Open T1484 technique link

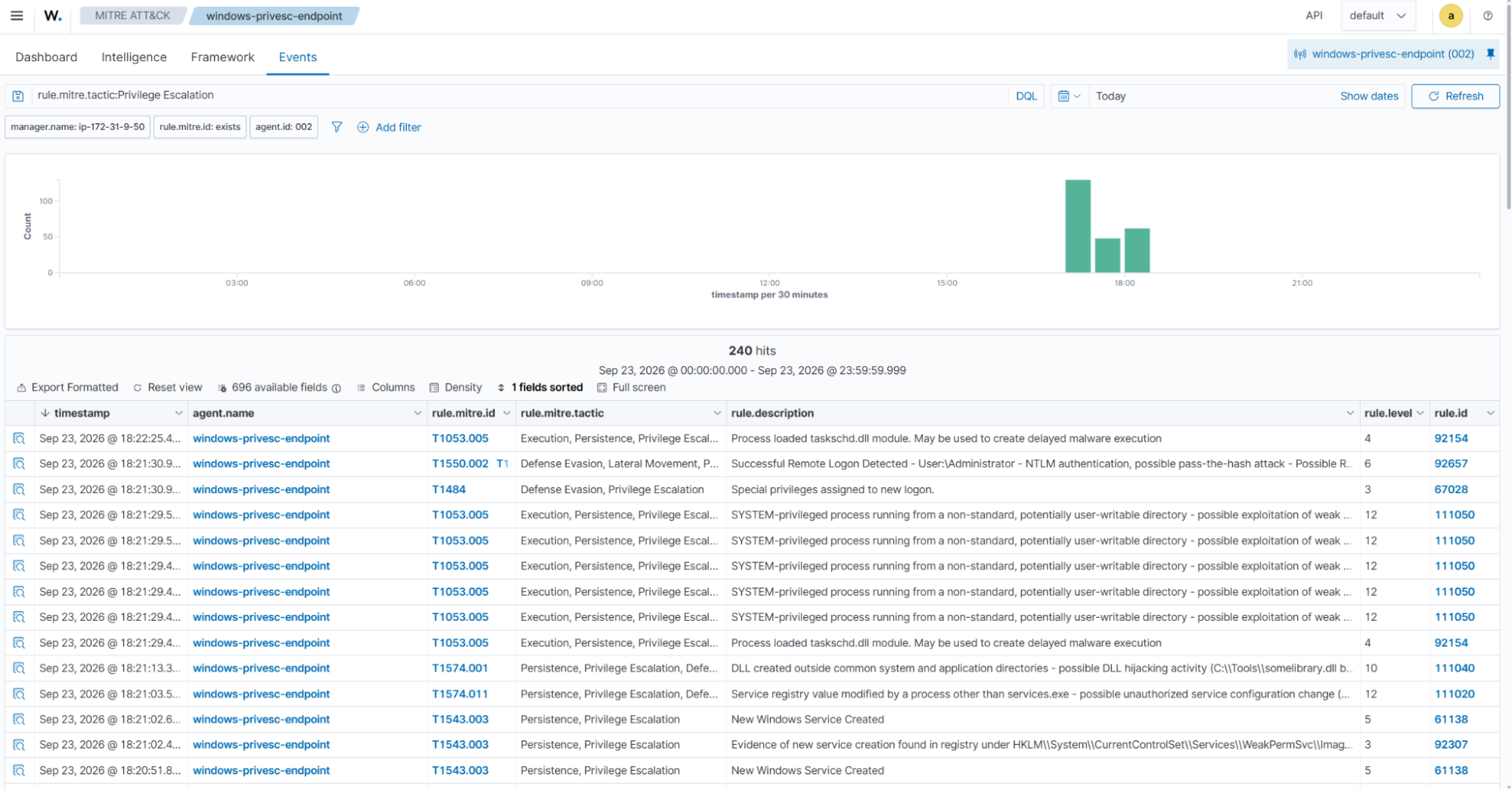click(x=449, y=489)
